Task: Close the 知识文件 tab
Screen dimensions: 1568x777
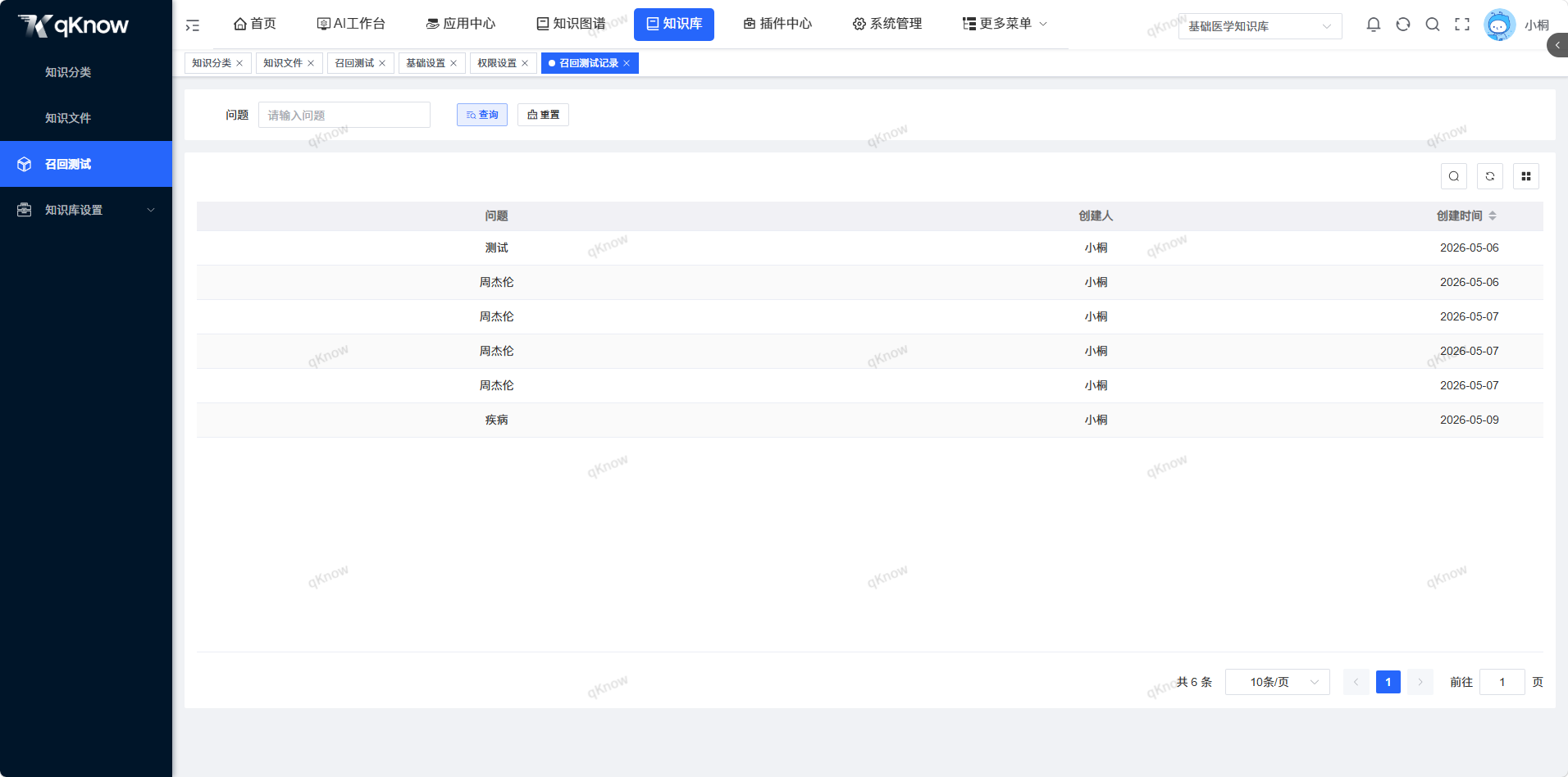Action: pos(311,63)
